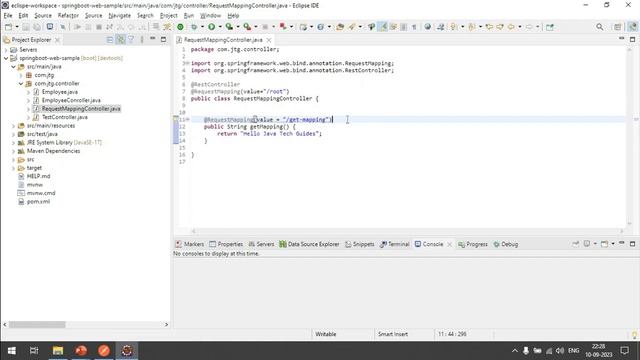This screenshot has height=360, width=640.
Task: Open the New file dropdown arrow
Action: 17,27
